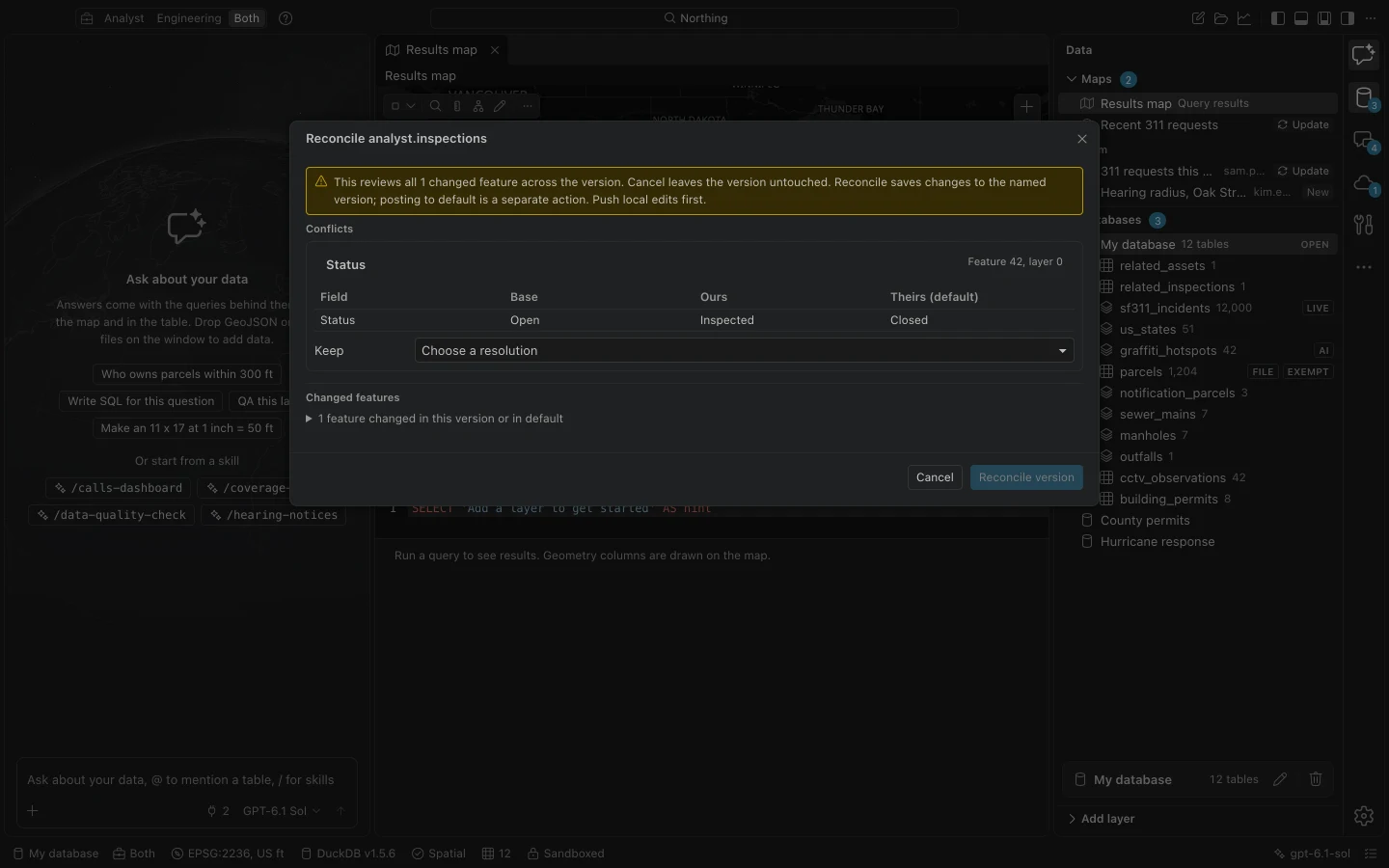Open the GPT-6.1 Sol model dropdown

click(x=282, y=811)
